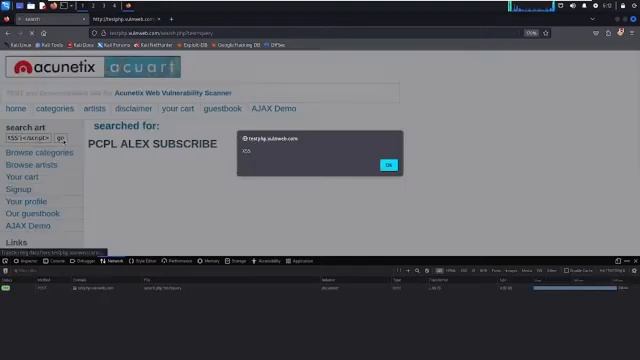Click the insecure connection padlock icon
The width and height of the screenshot is (640, 360).
coord(104,33)
